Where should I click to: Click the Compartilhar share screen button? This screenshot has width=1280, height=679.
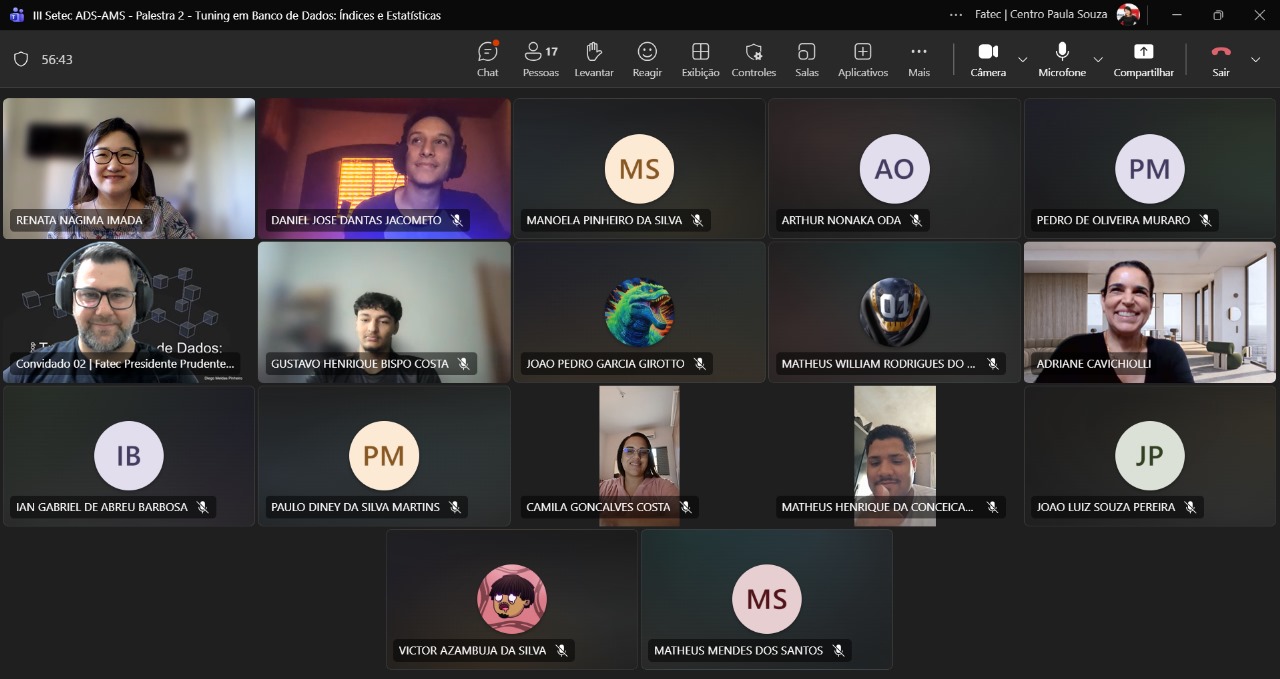pyautogui.click(x=1143, y=59)
